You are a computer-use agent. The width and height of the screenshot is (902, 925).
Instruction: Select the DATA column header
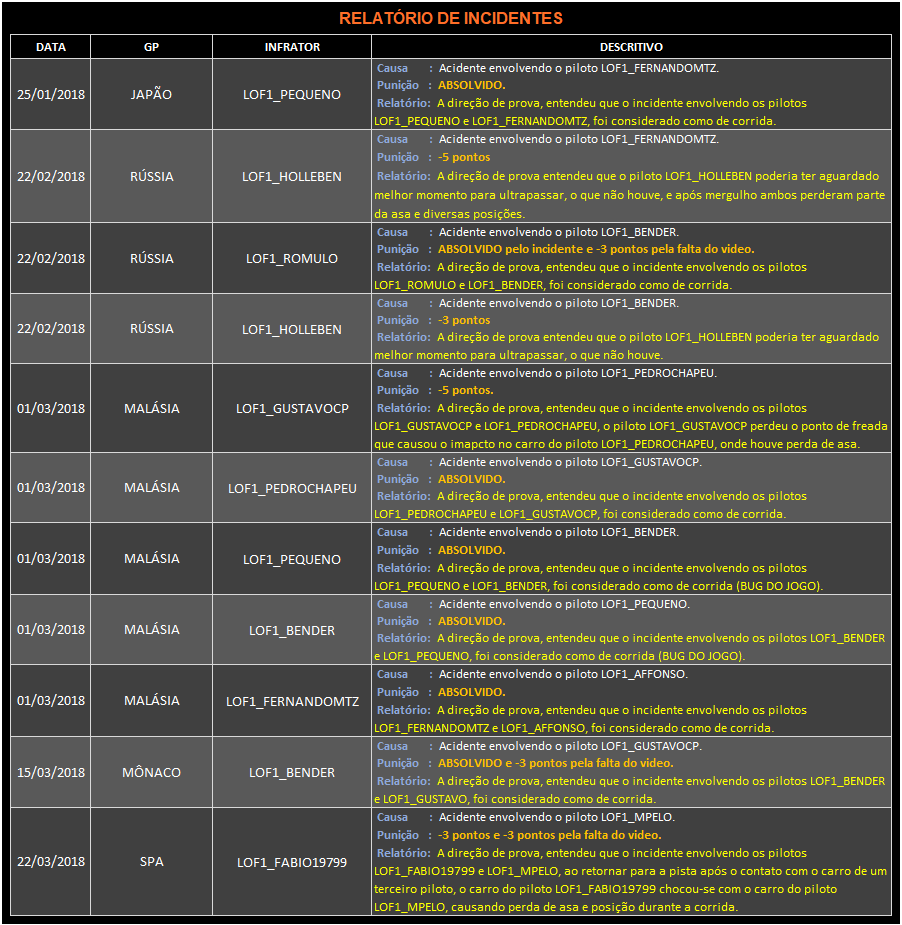(x=51, y=47)
